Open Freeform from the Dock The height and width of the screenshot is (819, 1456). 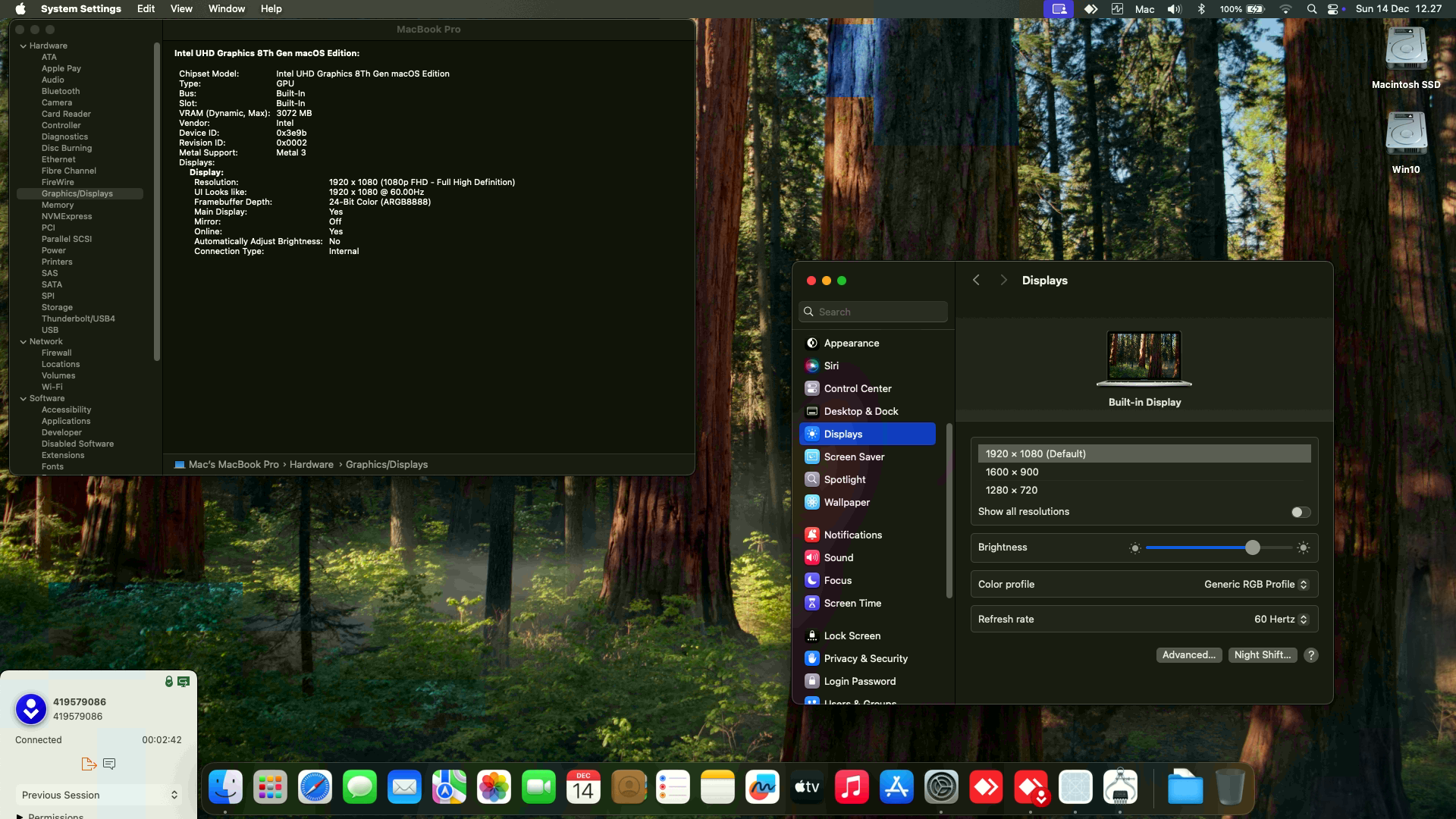pyautogui.click(x=762, y=788)
